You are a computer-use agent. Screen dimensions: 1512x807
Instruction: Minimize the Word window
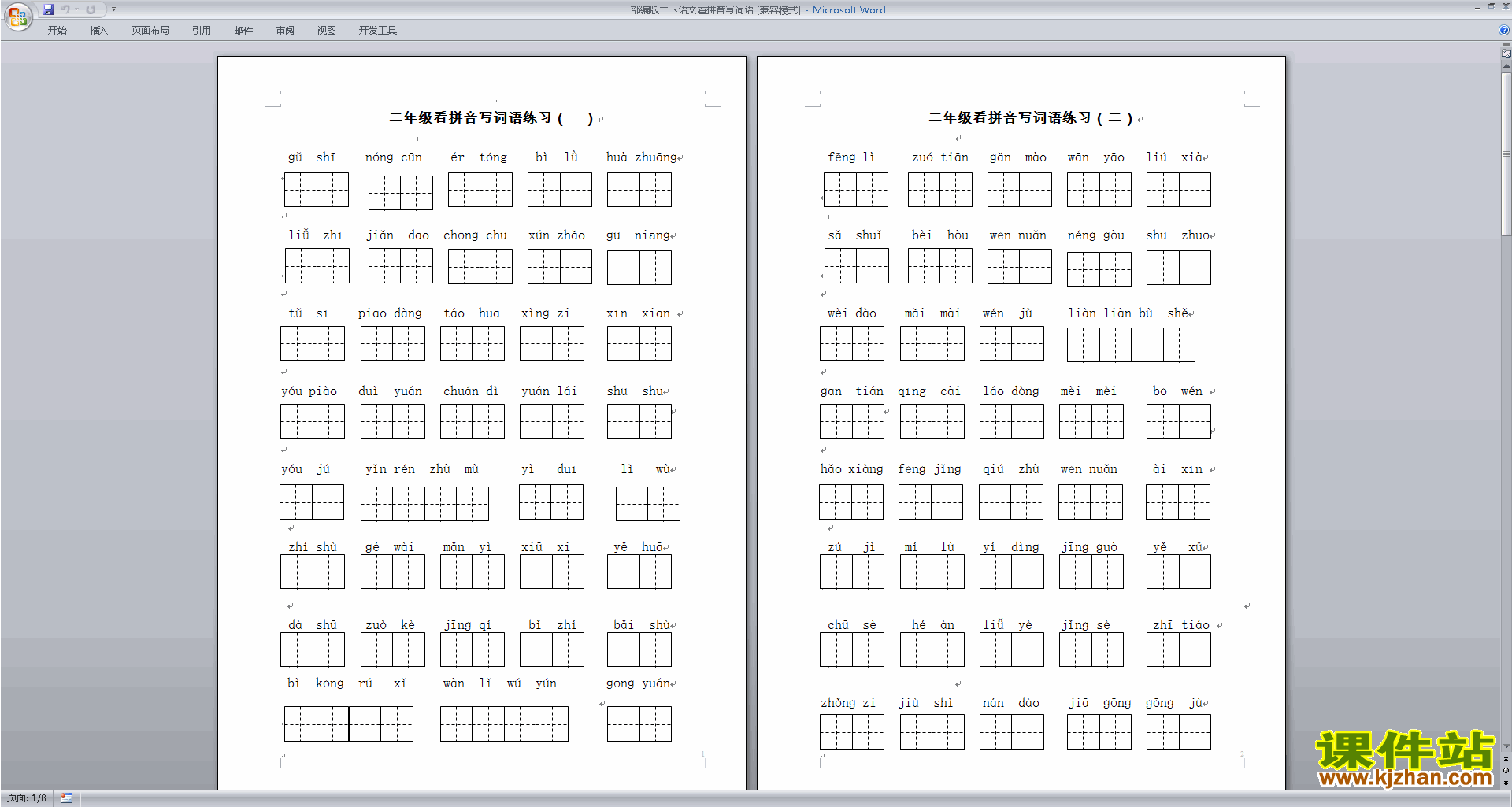click(1477, 7)
